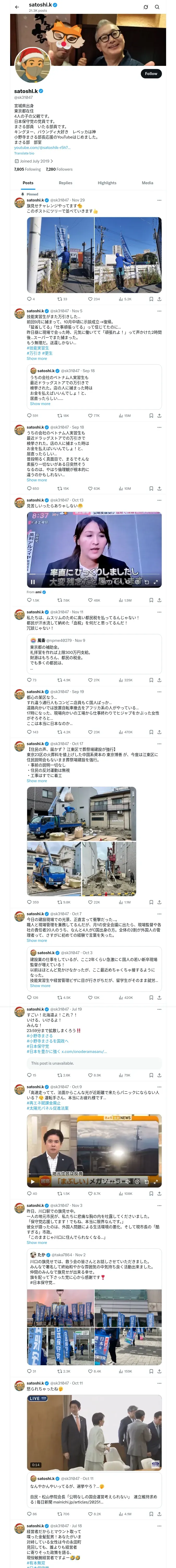Viewport: 176px width, 1568px height.
Task: Open more options on the Nov 5 post
Action: tap(160, 310)
